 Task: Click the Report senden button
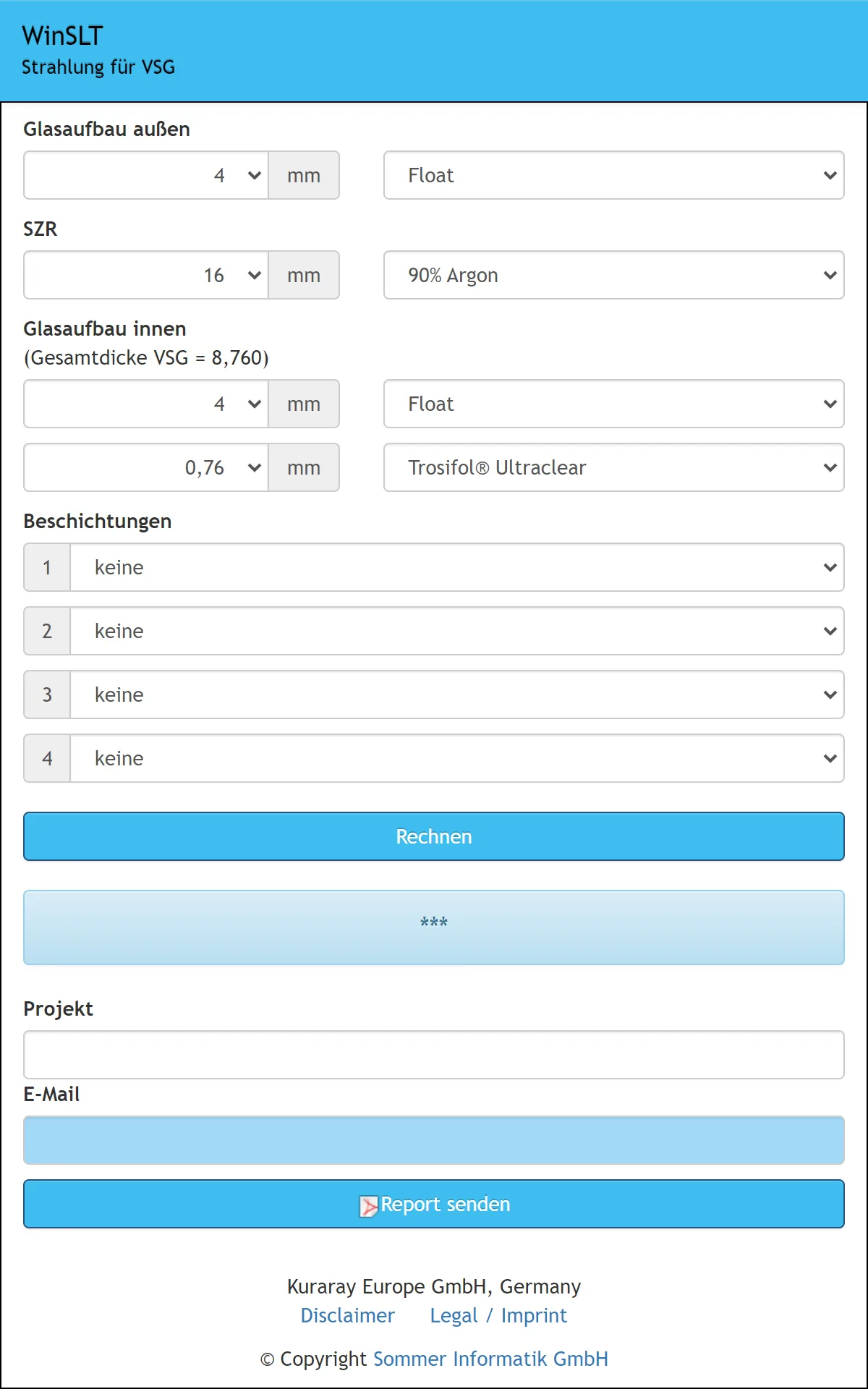(x=434, y=1204)
